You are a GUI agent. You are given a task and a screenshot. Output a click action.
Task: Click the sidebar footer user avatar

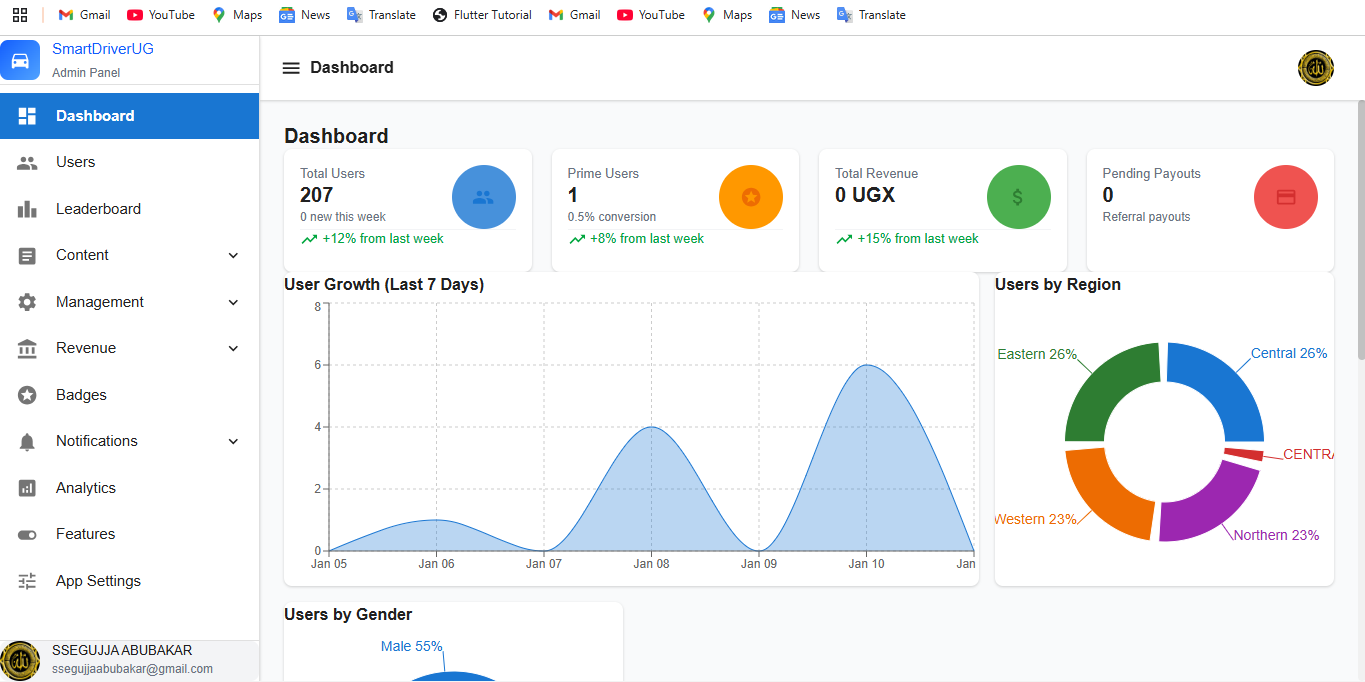pos(20,661)
